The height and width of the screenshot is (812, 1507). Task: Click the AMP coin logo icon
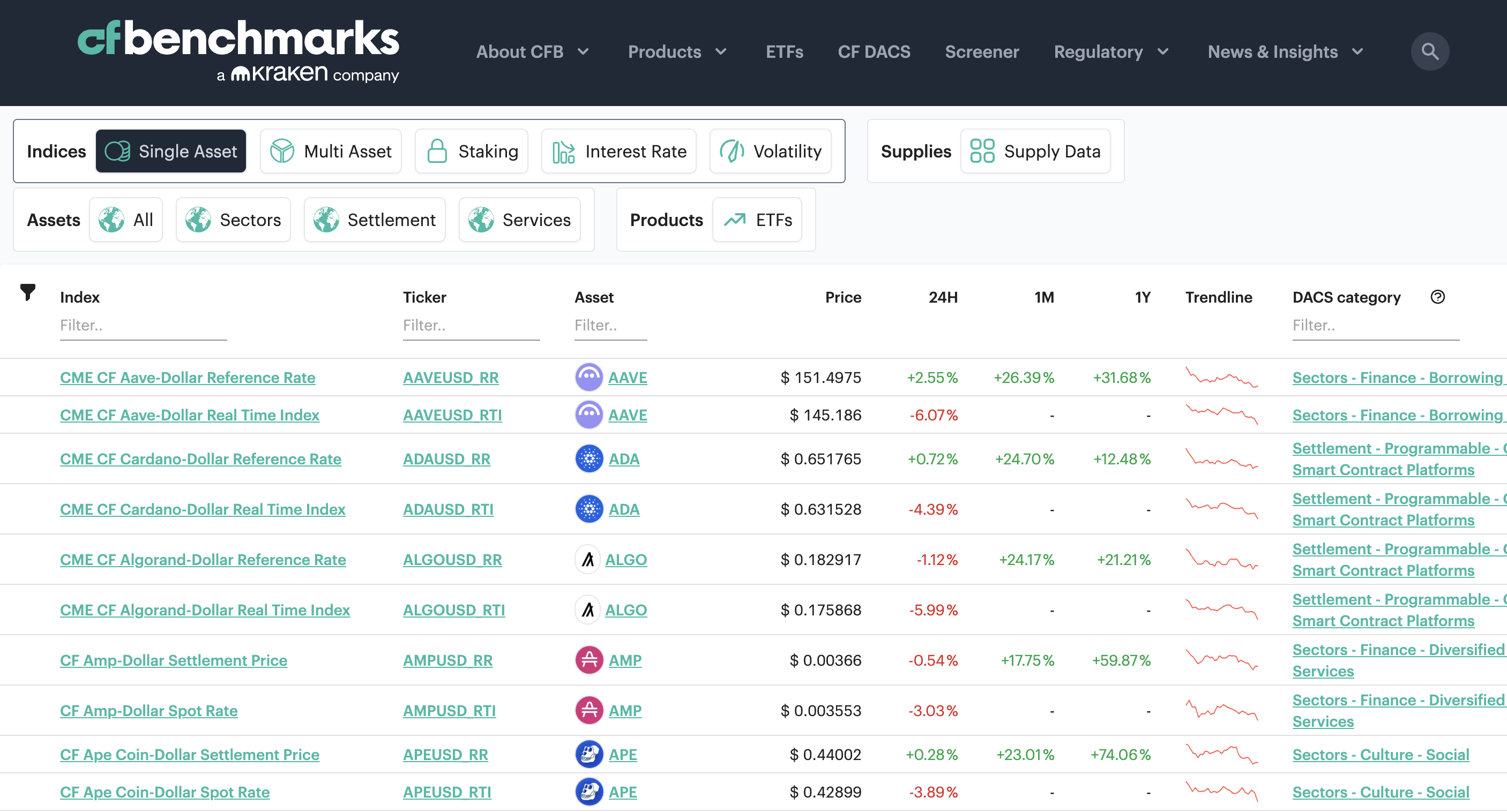588,660
